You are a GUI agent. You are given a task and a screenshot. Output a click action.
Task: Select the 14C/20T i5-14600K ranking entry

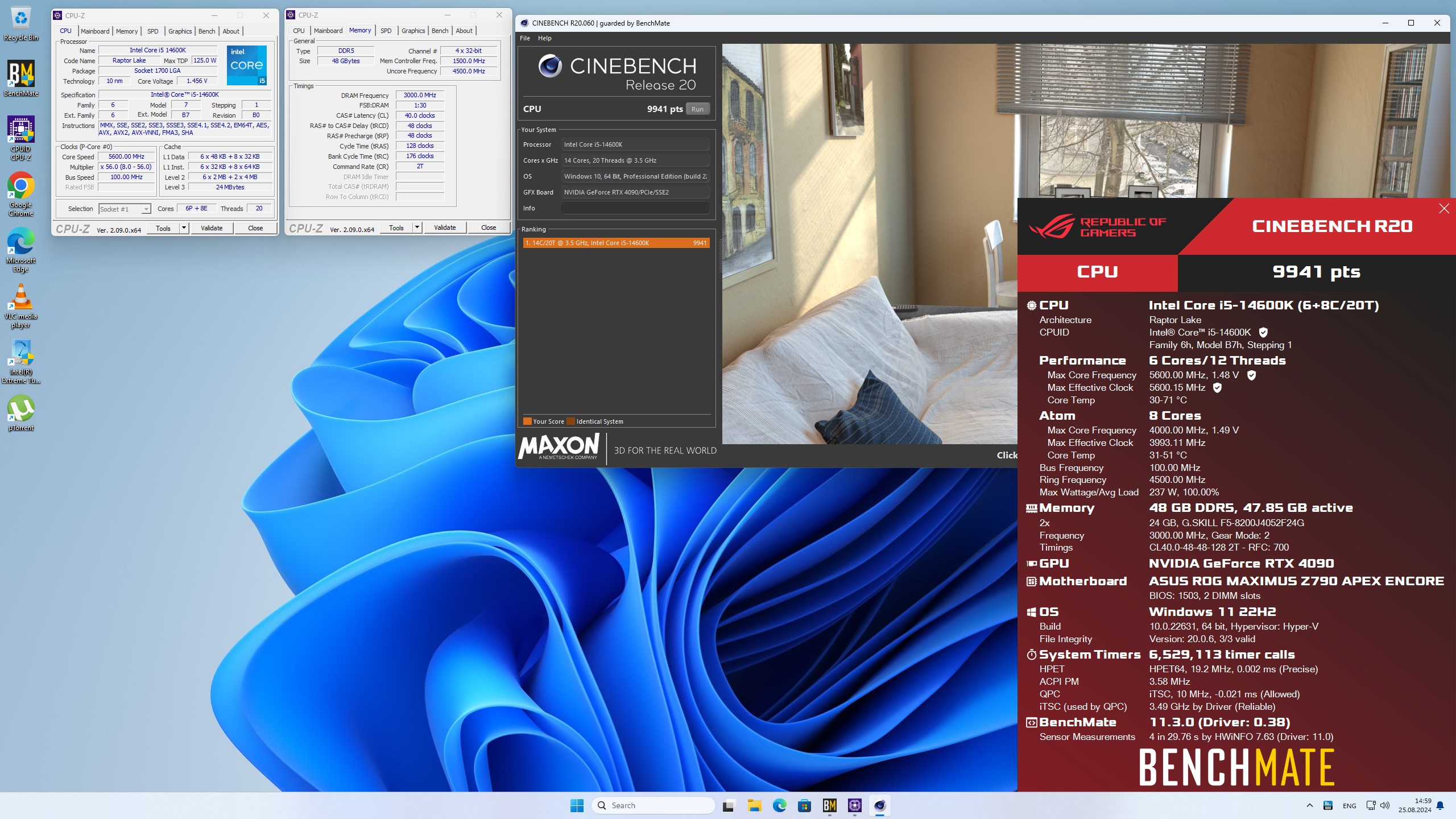(616, 243)
